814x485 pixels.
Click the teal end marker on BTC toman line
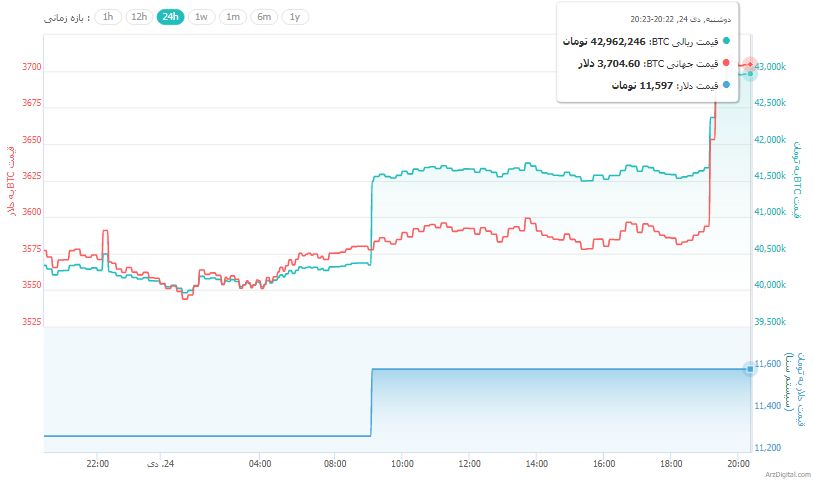point(750,74)
